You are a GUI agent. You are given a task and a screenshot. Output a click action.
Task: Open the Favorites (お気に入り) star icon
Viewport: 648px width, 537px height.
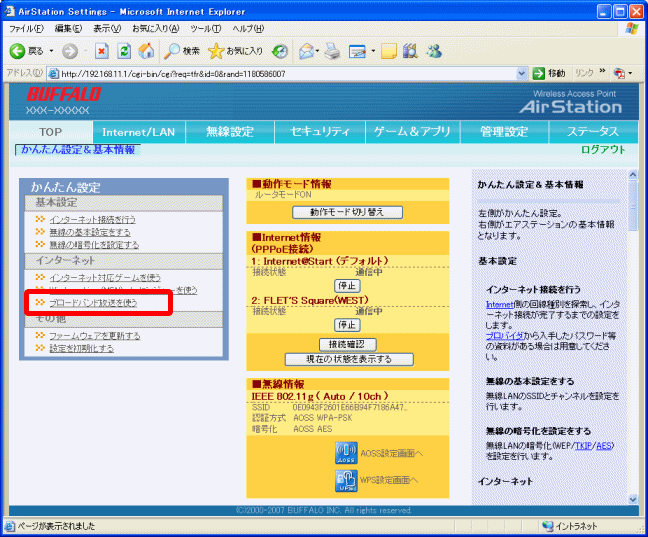pos(216,51)
